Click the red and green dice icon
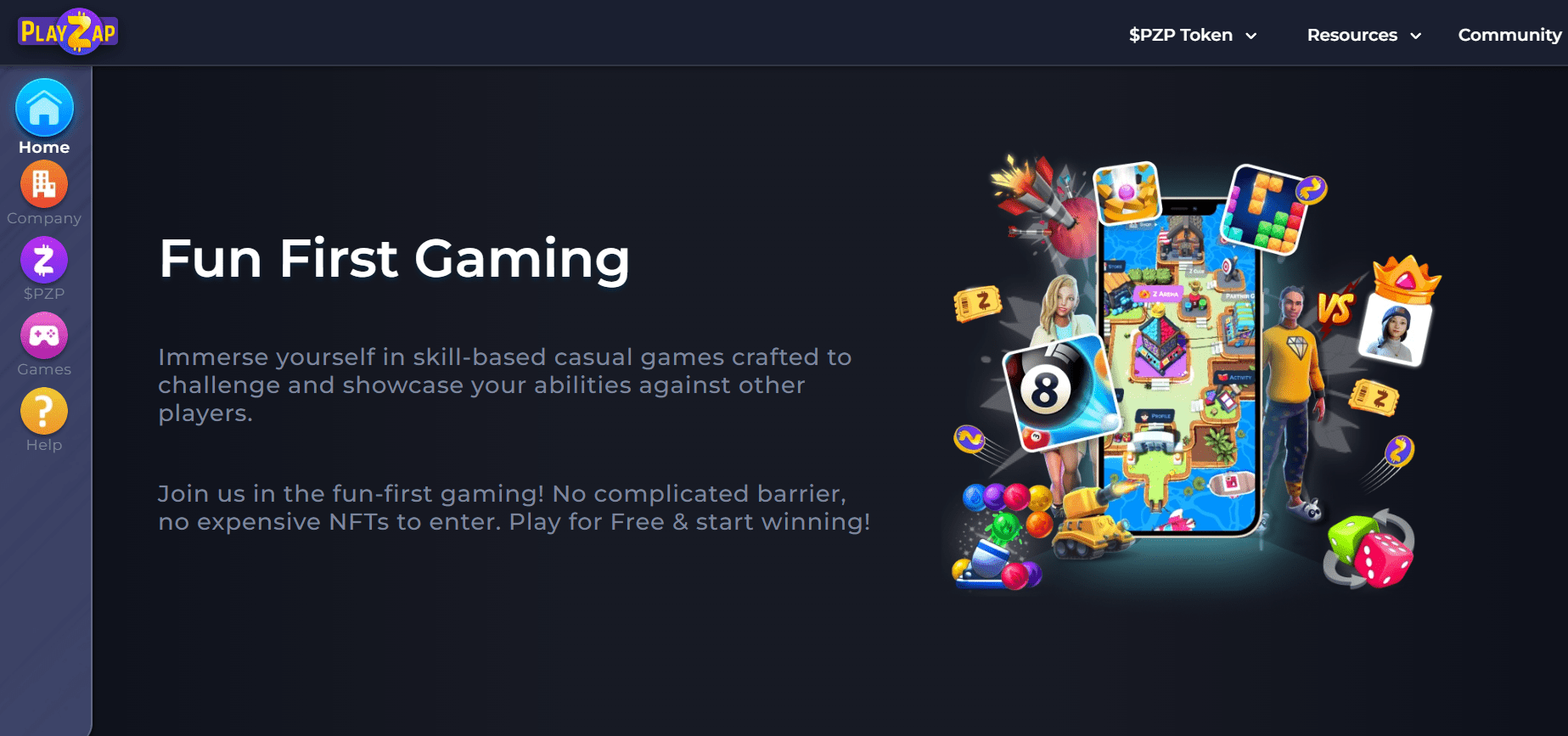The image size is (1568, 736). tap(1369, 549)
